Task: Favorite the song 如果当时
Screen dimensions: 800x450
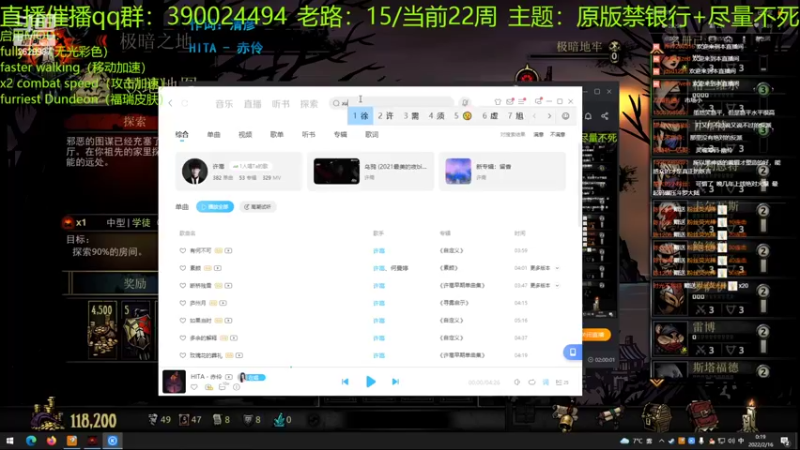Action: [183, 320]
